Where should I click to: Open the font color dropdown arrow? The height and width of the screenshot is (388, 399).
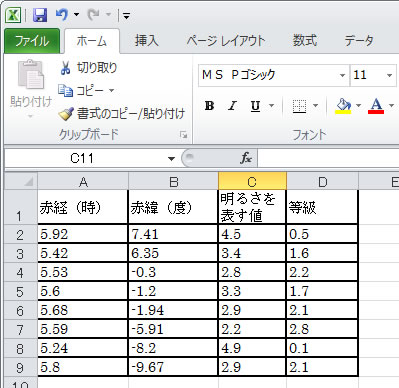pos(391,106)
